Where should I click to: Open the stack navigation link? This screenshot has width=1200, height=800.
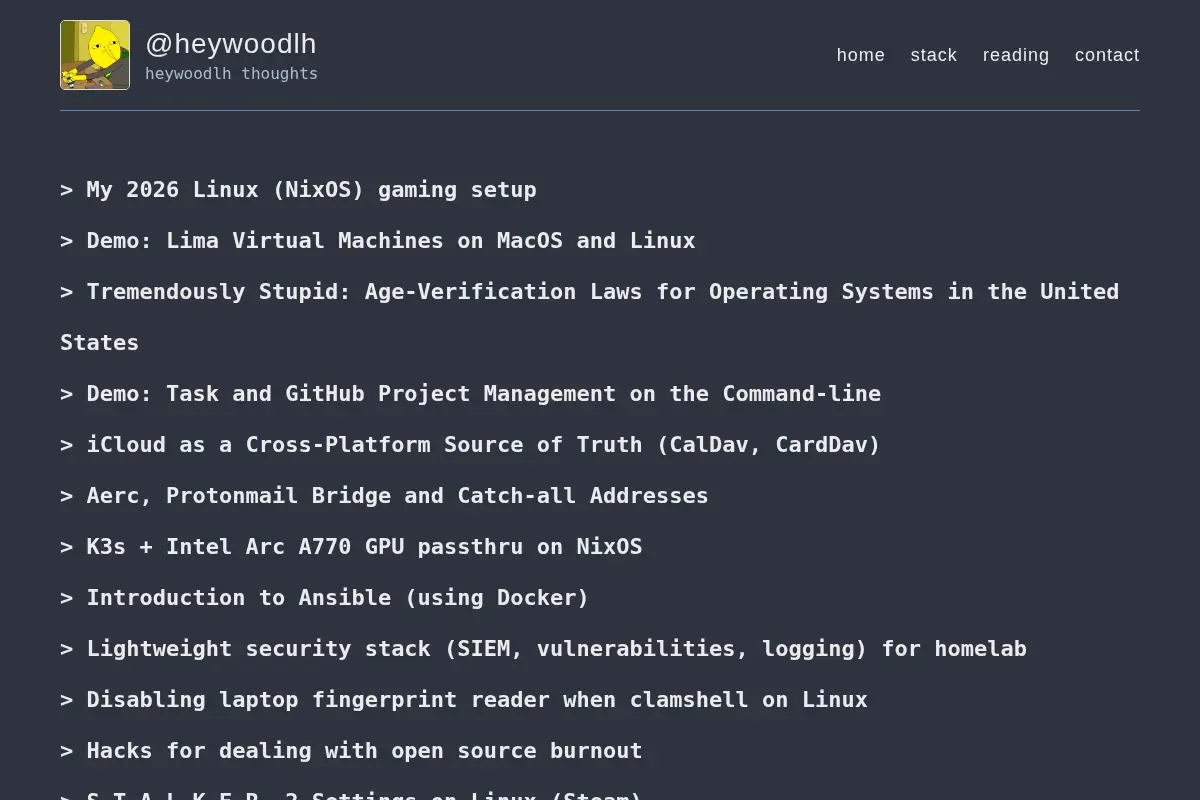pyautogui.click(x=934, y=55)
